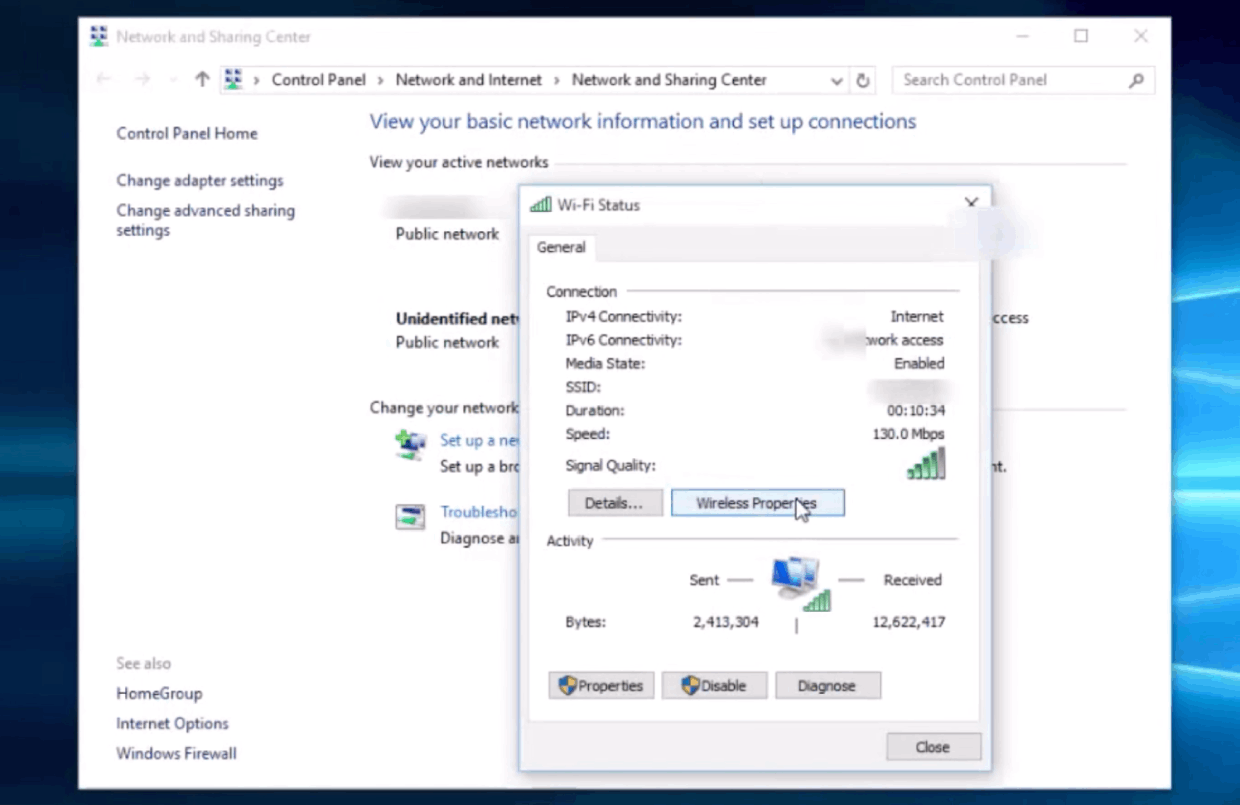
Task: Expand the chevron after Network and Internet breadcrumb
Action: (x=556, y=80)
